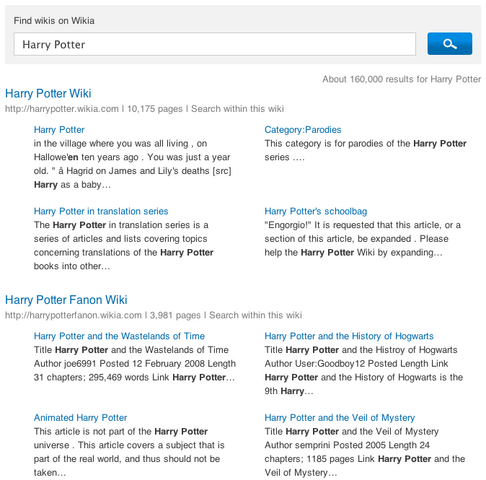Image resolution: width=486 pixels, height=480 pixels.
Task: Open the Category:Parodies link
Action: coord(303,130)
